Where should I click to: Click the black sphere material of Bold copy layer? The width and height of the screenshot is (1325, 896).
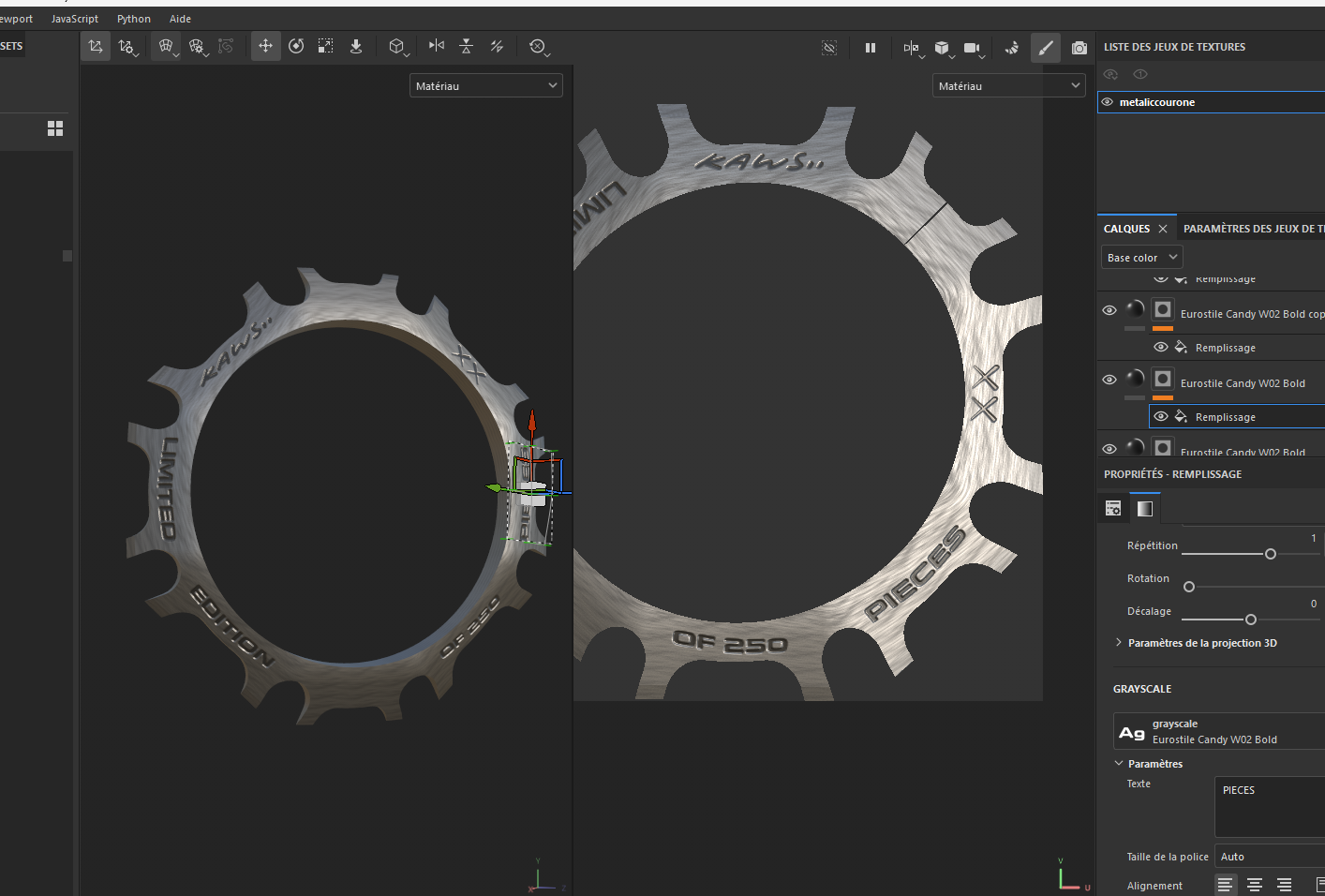(1135, 309)
